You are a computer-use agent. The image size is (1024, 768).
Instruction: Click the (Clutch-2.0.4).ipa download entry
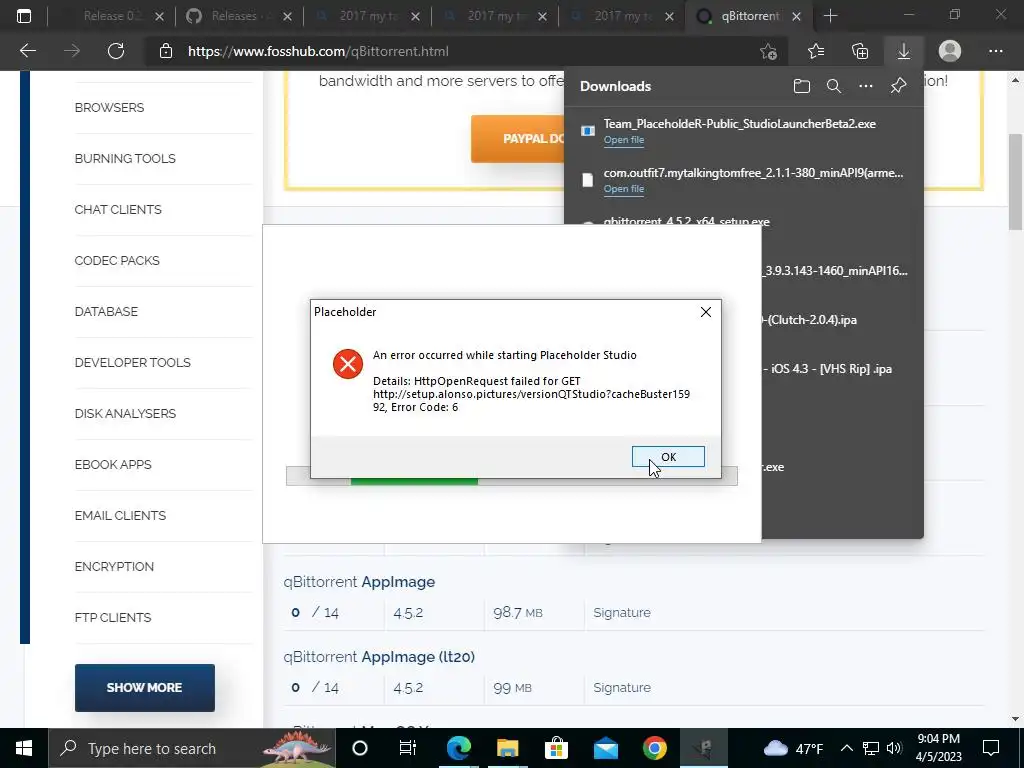[x=810, y=319]
